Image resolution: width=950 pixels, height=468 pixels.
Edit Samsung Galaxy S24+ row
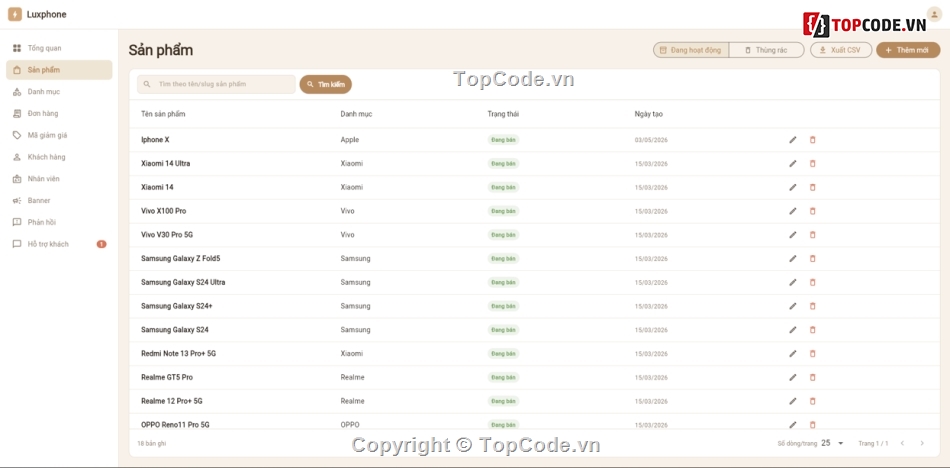[792, 306]
